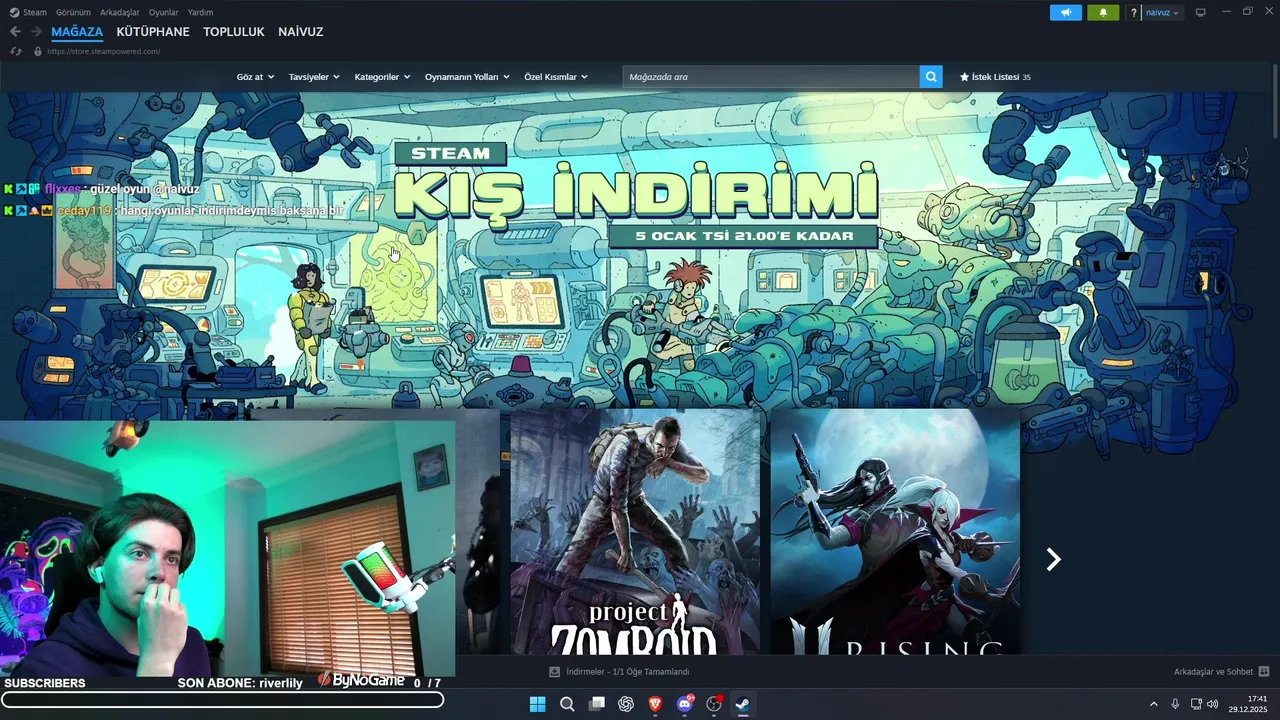The width and height of the screenshot is (1280, 720).
Task: Open İstek Listesi wishlist link
Action: [x=995, y=77]
